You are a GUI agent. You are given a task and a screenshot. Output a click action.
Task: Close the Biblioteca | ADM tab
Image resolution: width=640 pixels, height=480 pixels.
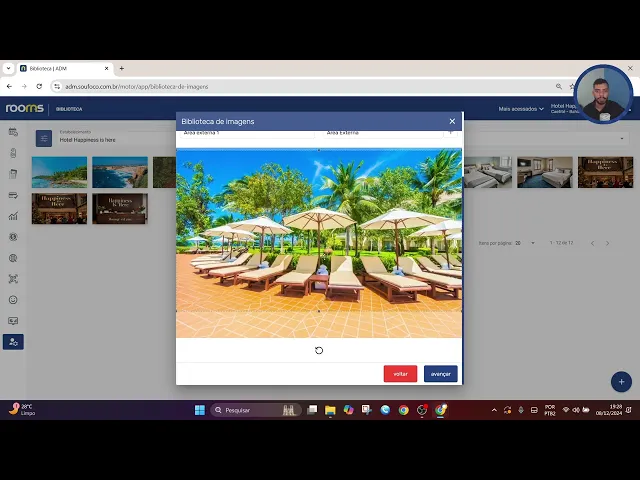click(x=107, y=69)
